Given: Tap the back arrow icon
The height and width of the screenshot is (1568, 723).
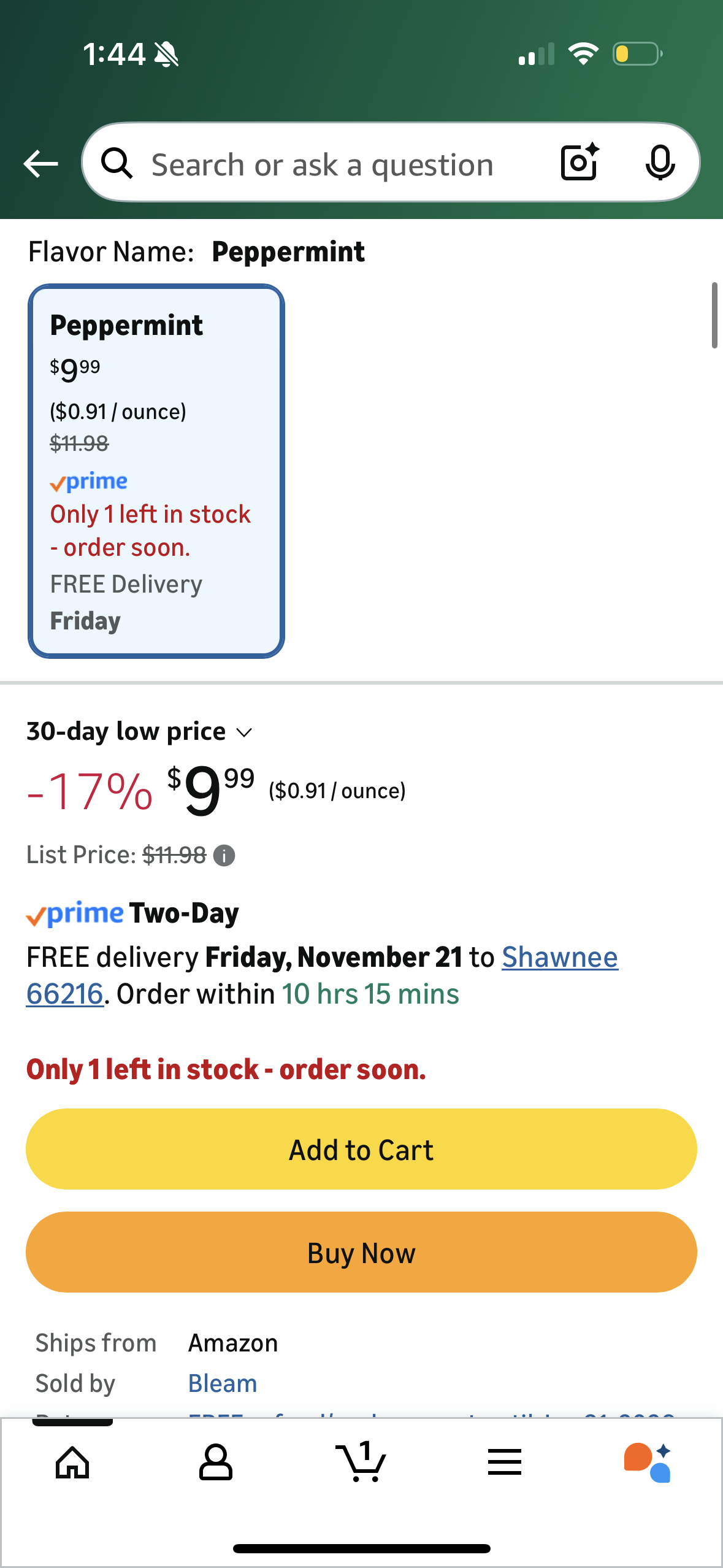Looking at the screenshot, I should pyautogui.click(x=40, y=164).
